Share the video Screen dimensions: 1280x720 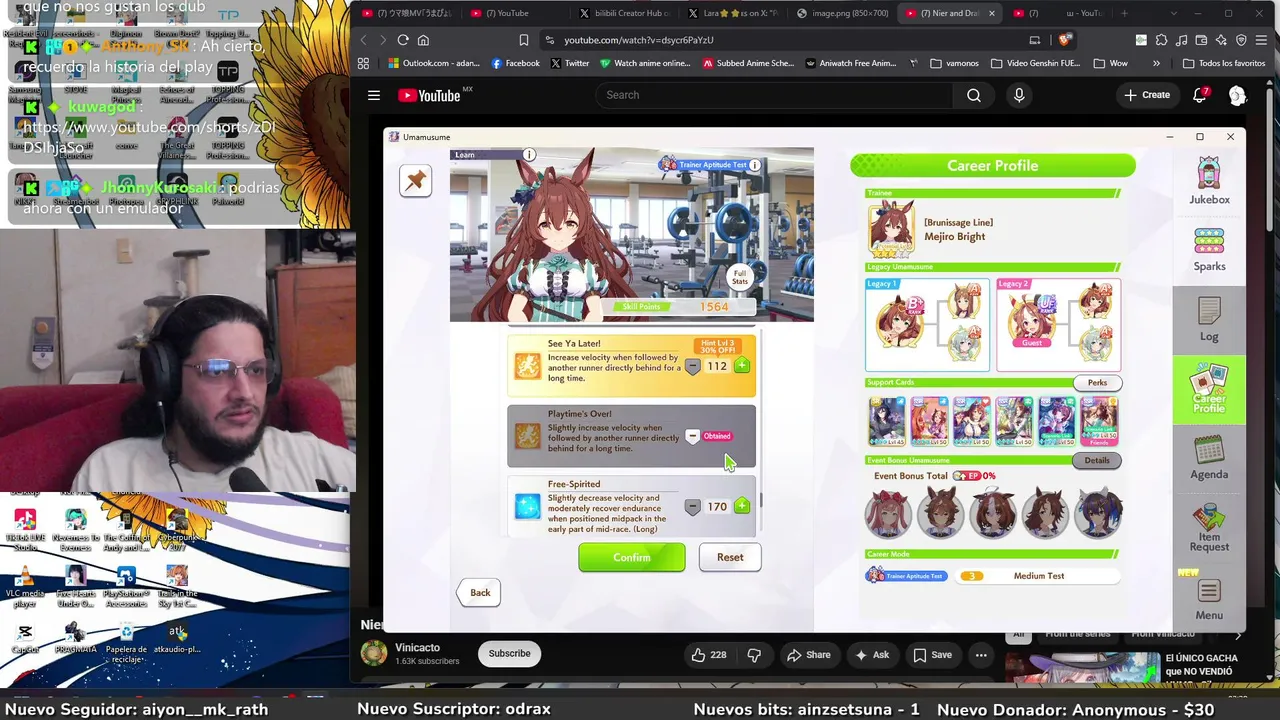pos(809,655)
